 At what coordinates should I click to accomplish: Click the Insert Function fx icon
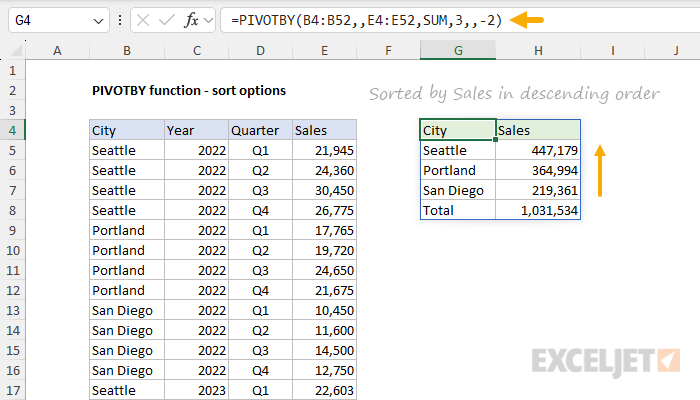pyautogui.click(x=191, y=20)
